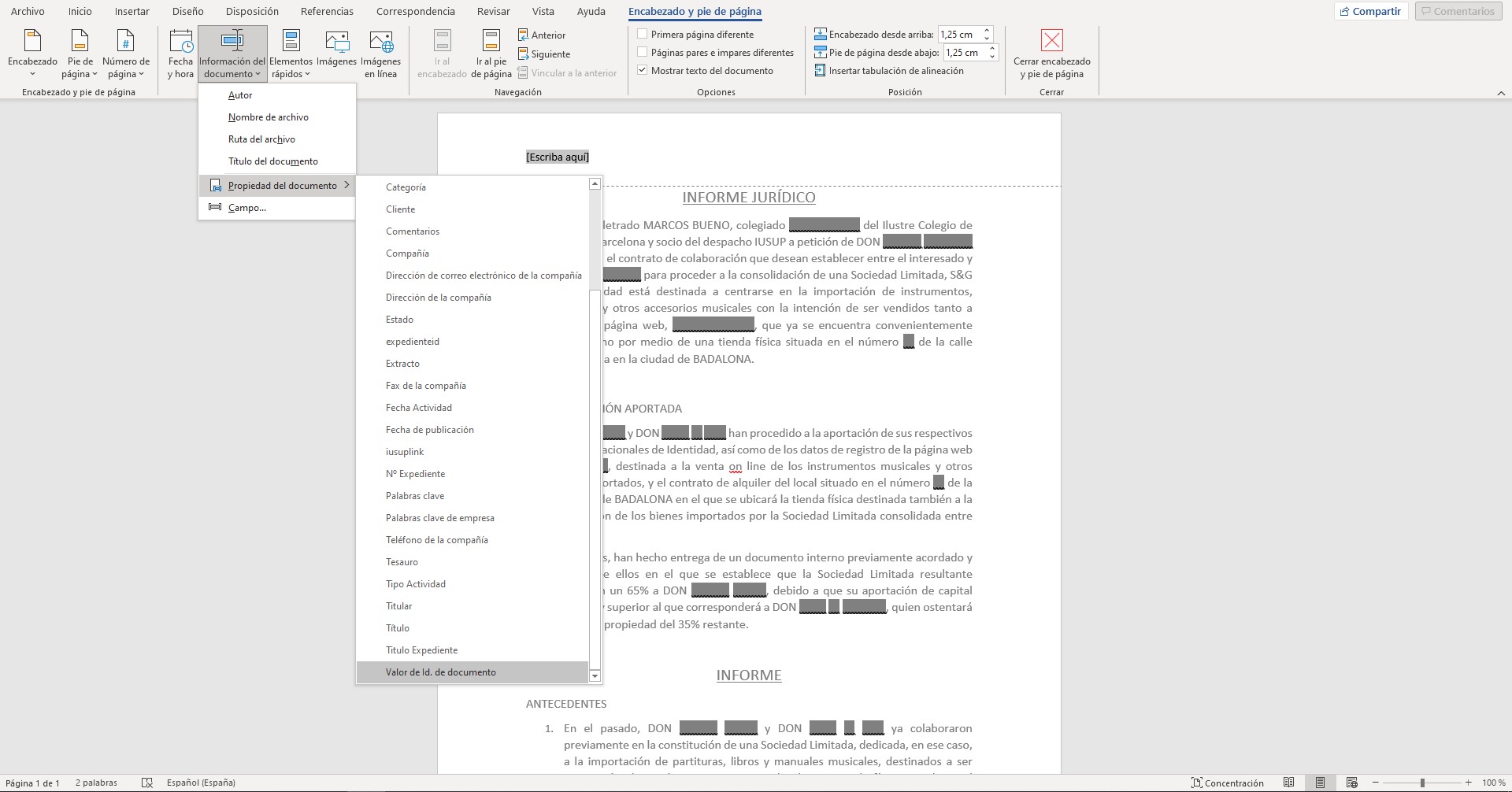The image size is (1512, 792).
Task: Select Valor de Id. de documento
Action: pyautogui.click(x=472, y=672)
